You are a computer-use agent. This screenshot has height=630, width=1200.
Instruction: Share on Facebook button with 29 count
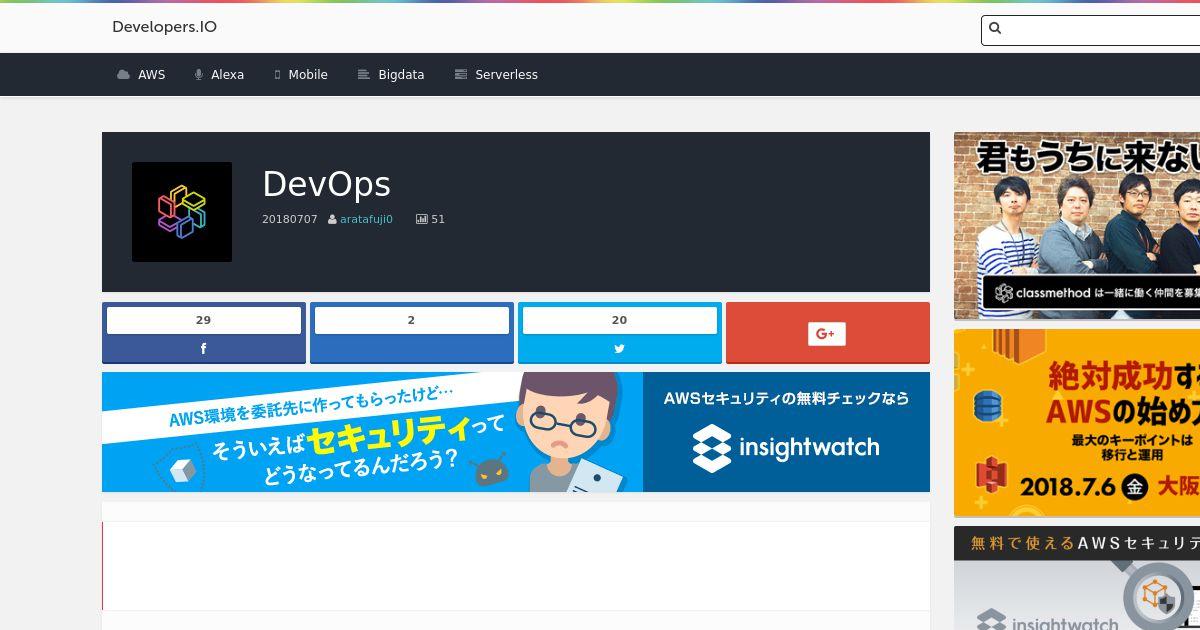tap(204, 332)
